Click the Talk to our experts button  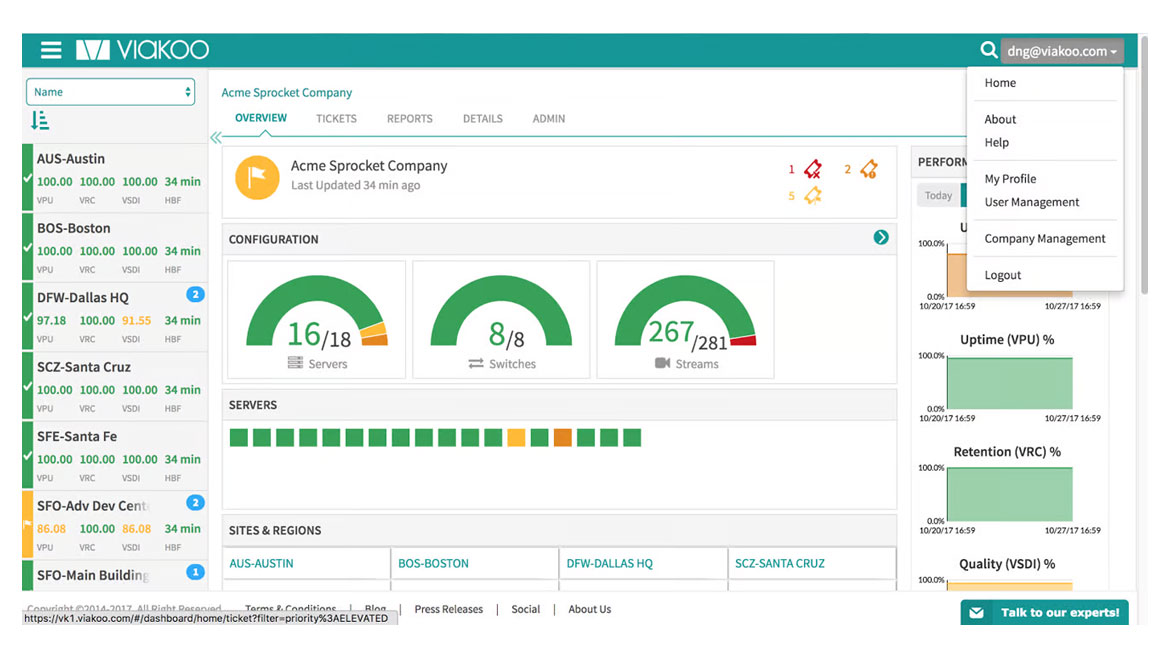[x=1045, y=612]
